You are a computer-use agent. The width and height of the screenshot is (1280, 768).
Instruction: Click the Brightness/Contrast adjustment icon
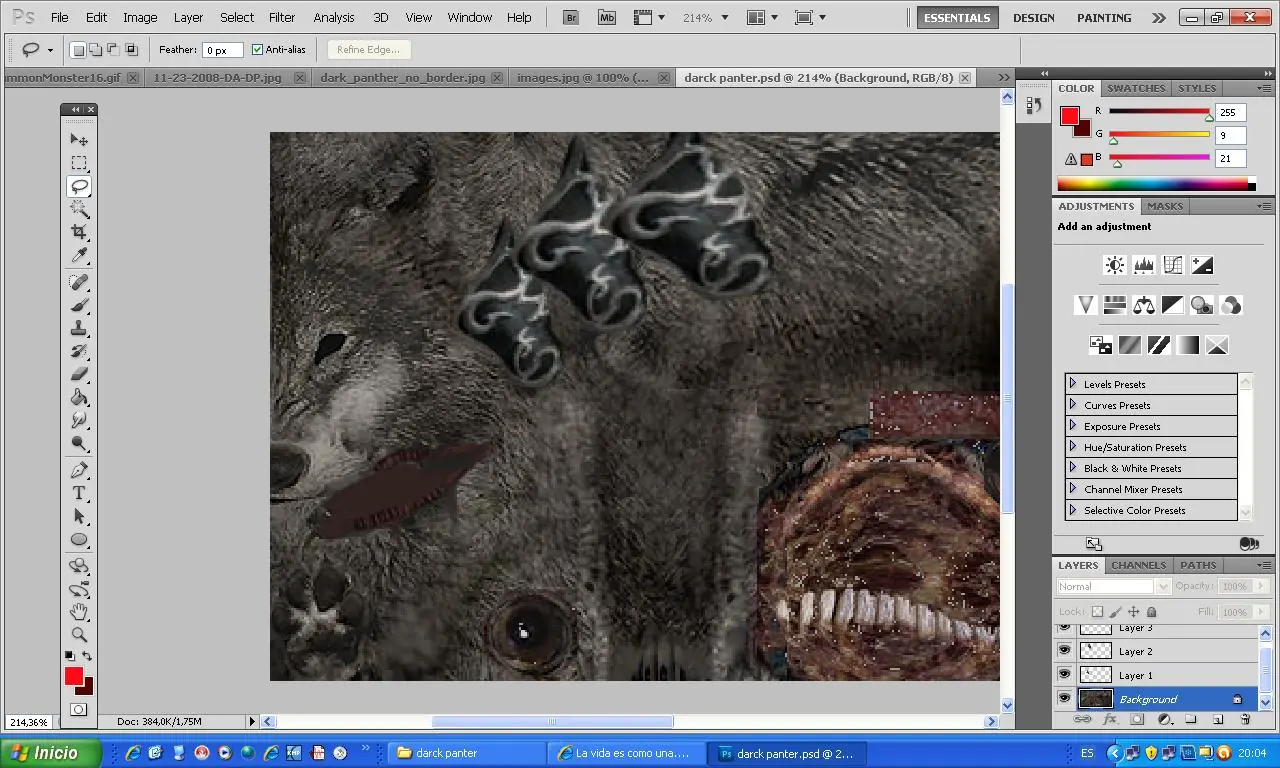point(1115,265)
